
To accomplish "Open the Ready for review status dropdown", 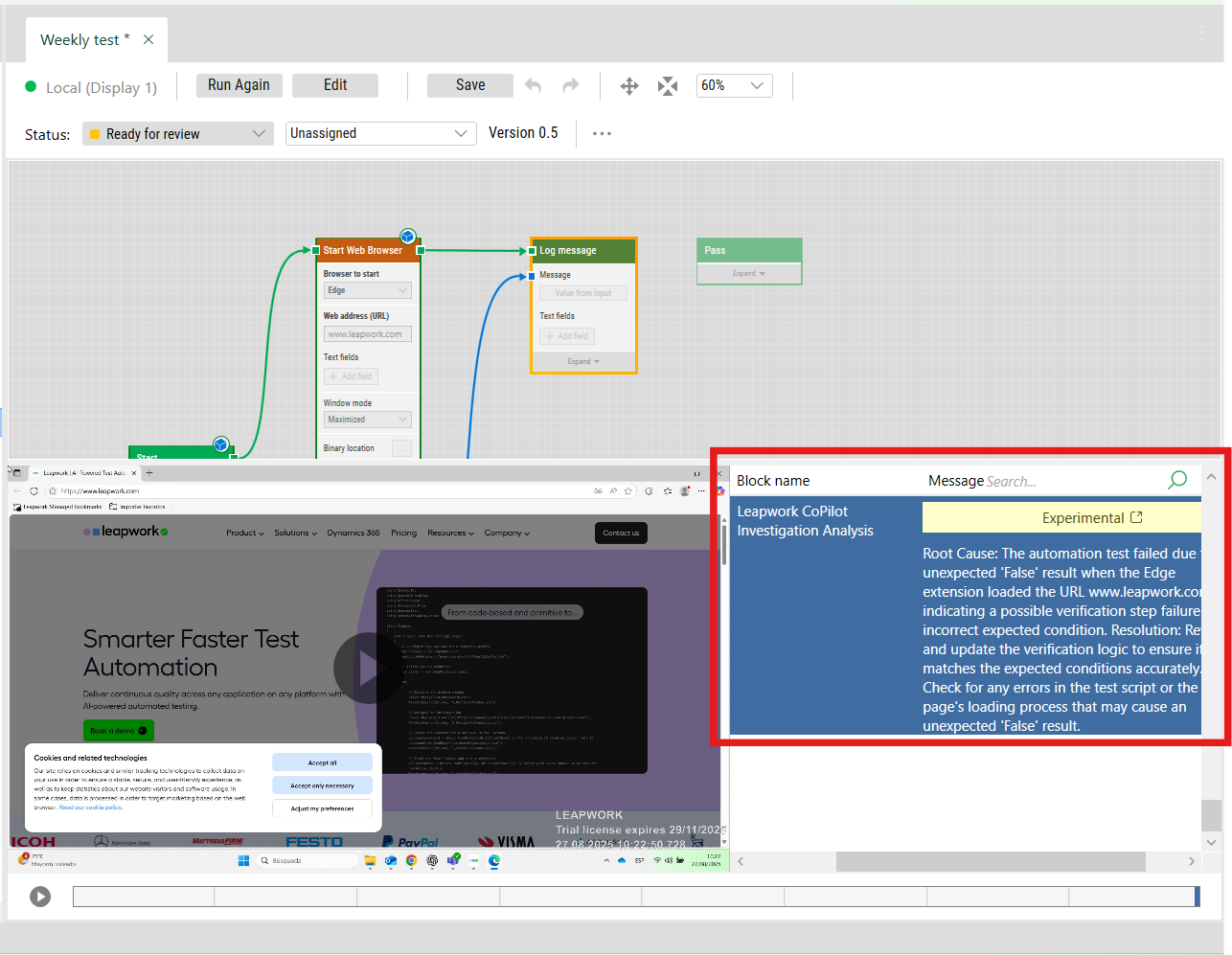I will pos(177,134).
